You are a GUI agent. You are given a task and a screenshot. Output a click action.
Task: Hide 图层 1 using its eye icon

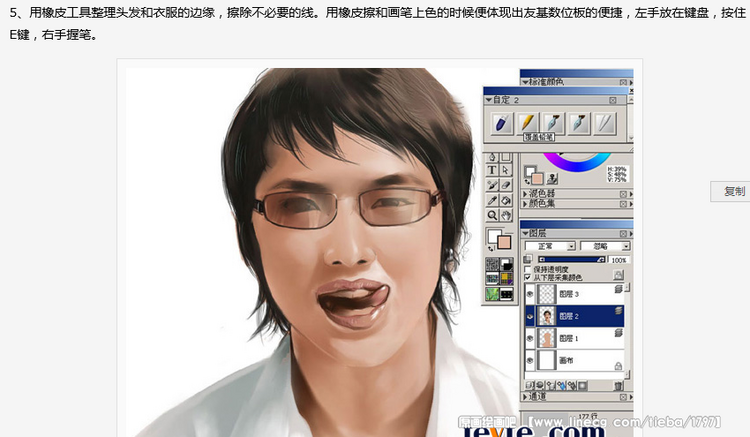click(530, 338)
